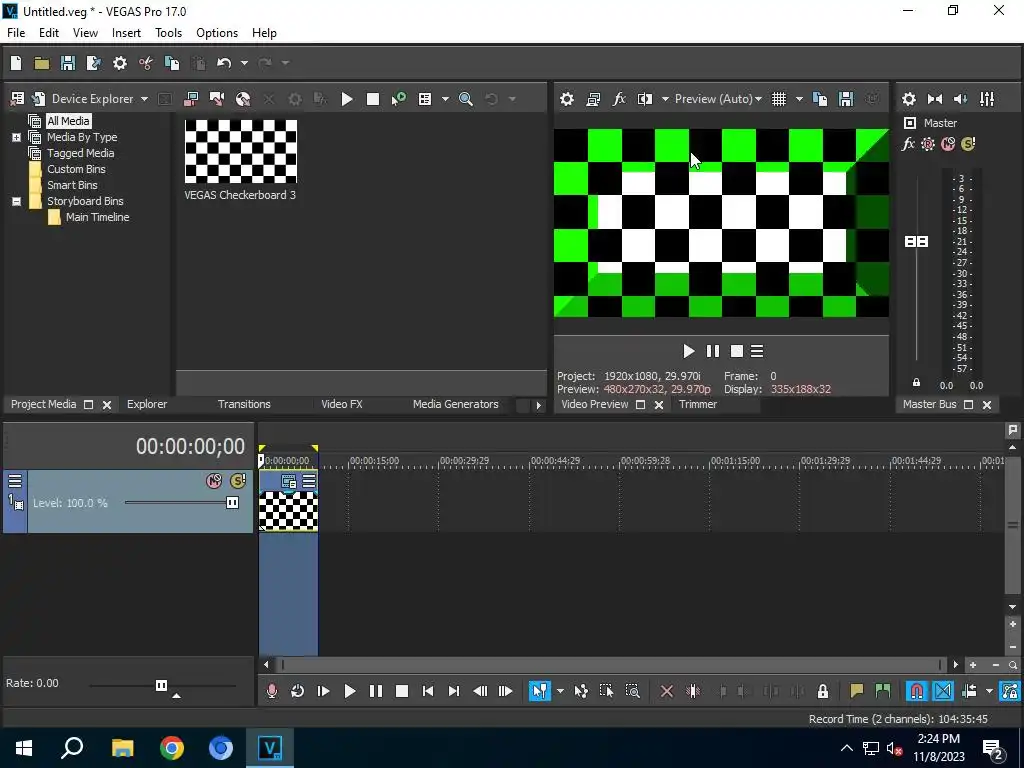
Task: Click the Lock event padlock icon
Action: pyautogui.click(x=823, y=691)
